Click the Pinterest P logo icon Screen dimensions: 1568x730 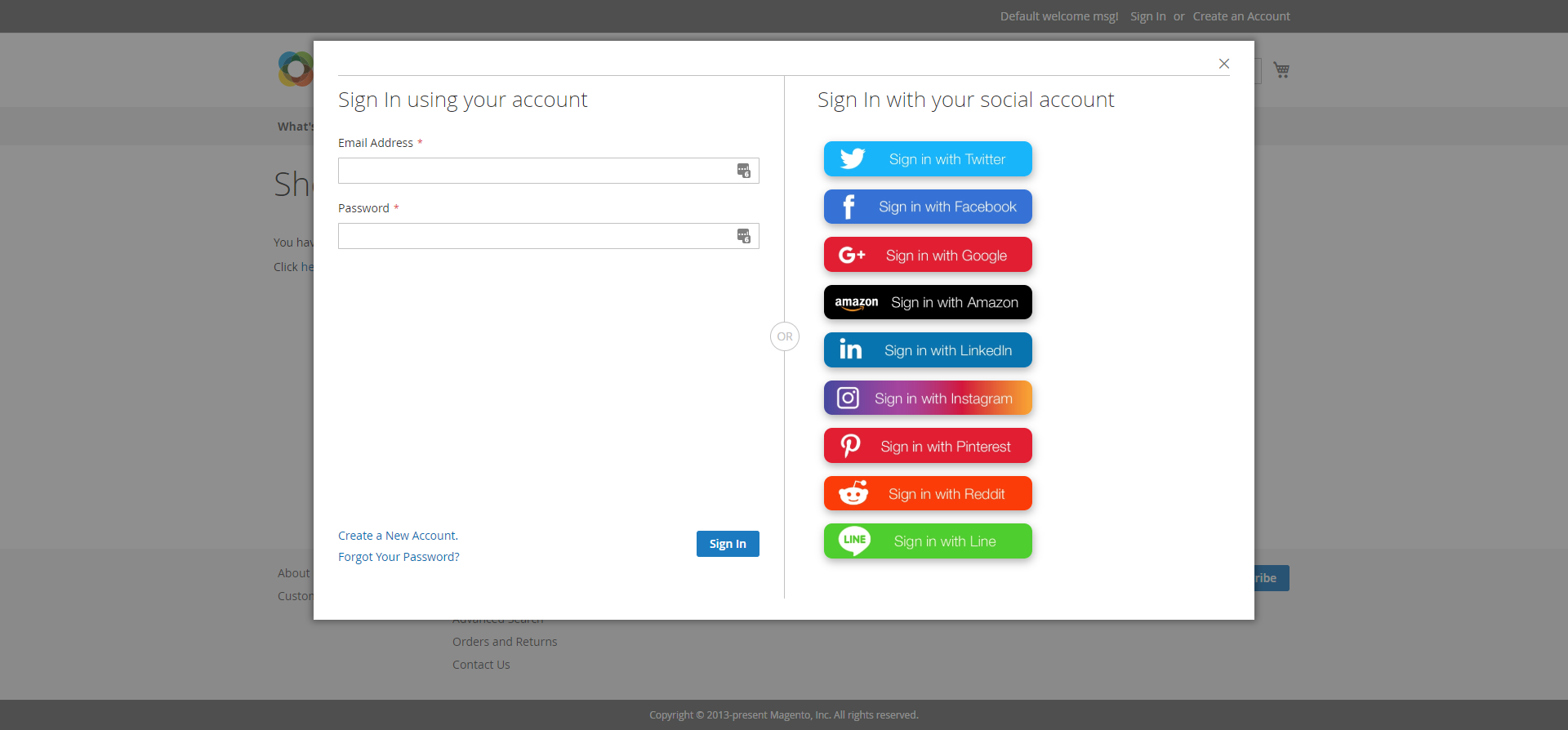(850, 446)
